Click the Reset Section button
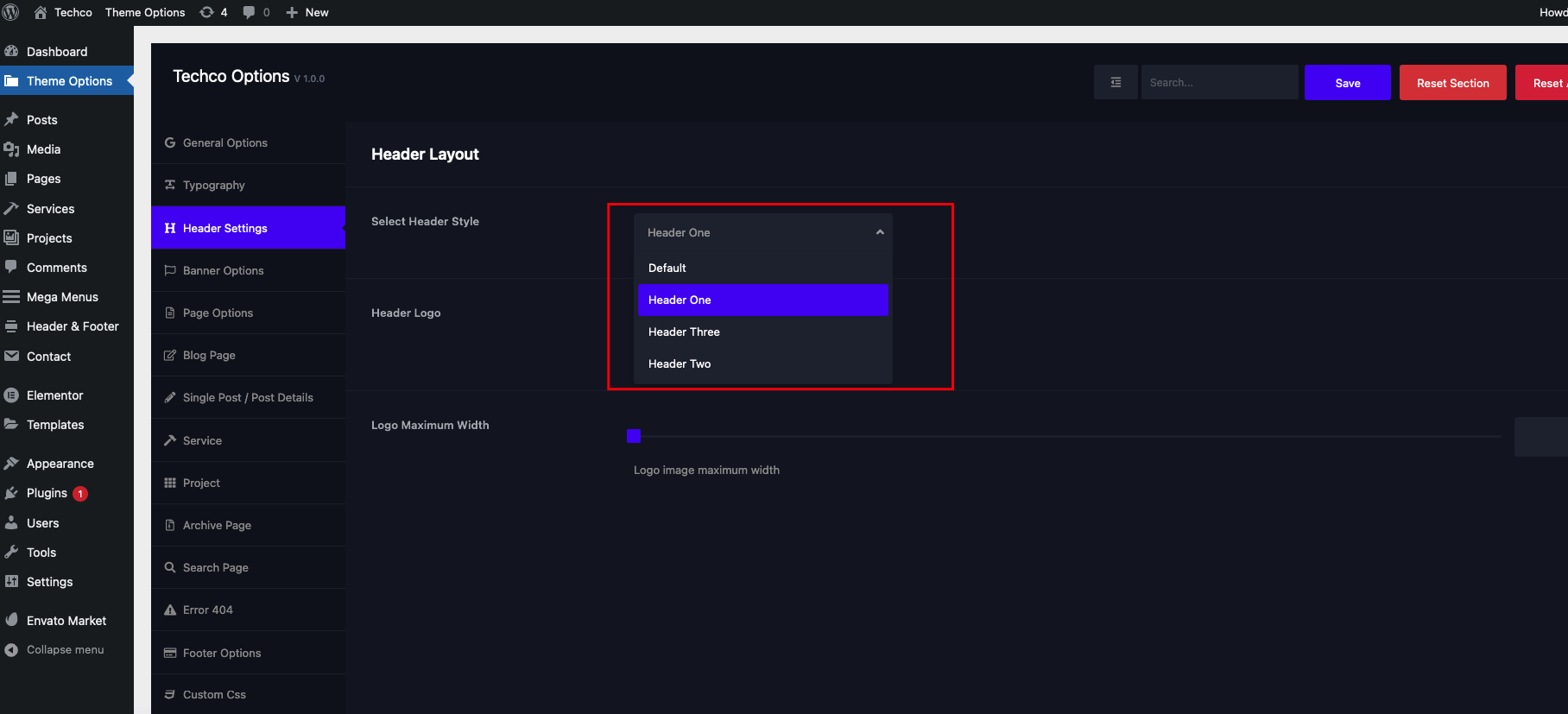1568x714 pixels. pyautogui.click(x=1452, y=83)
